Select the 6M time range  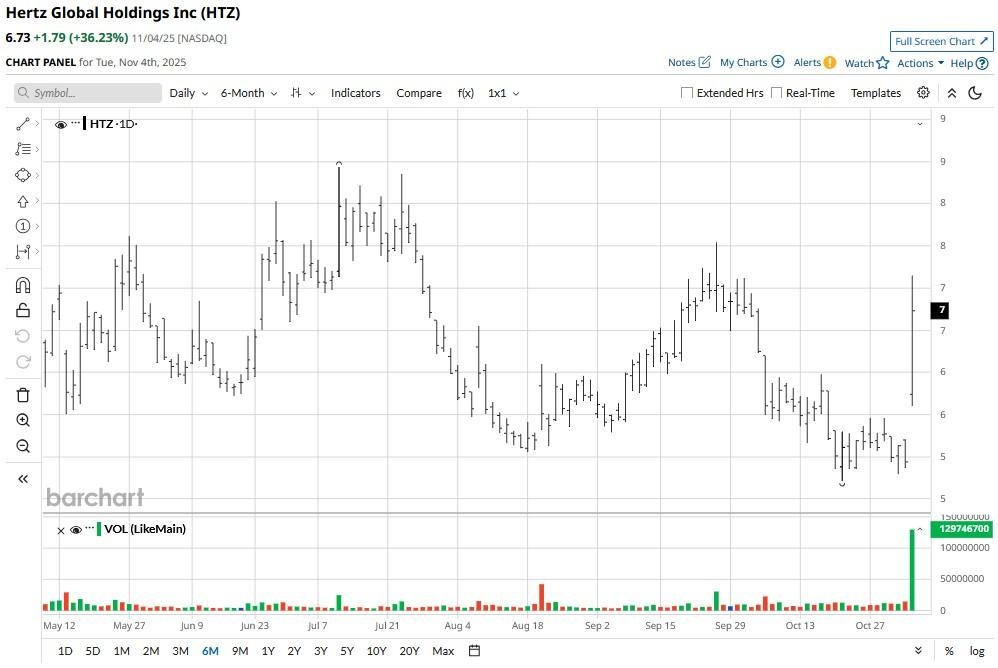pos(210,651)
